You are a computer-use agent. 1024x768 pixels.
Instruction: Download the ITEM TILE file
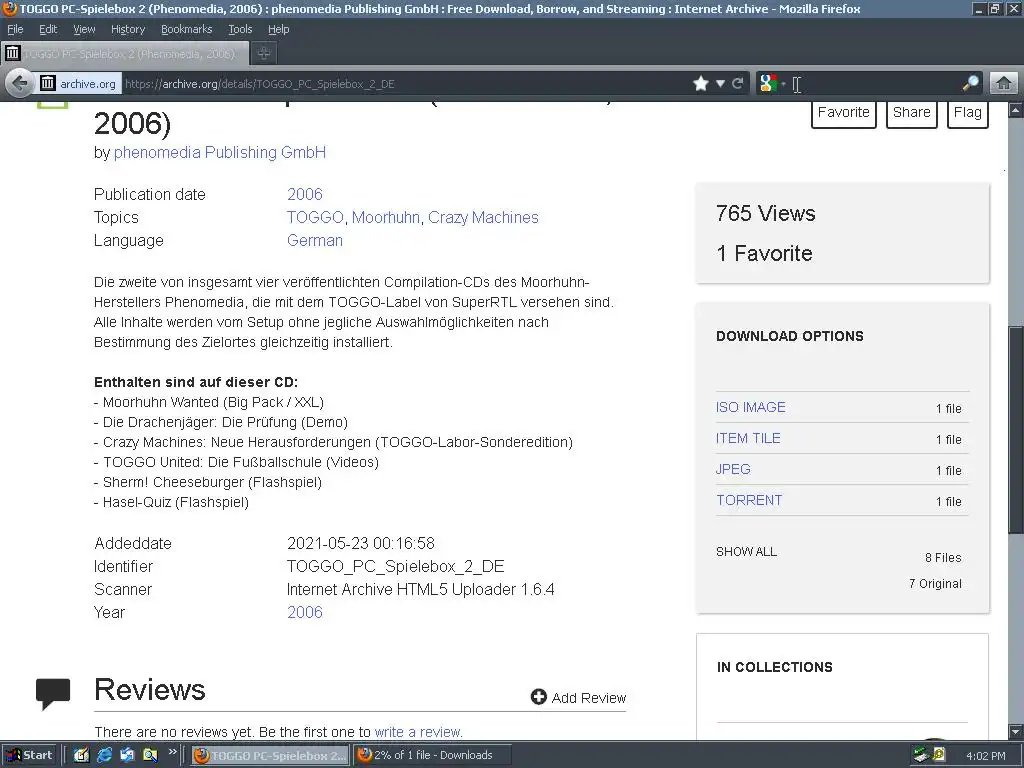click(x=748, y=438)
